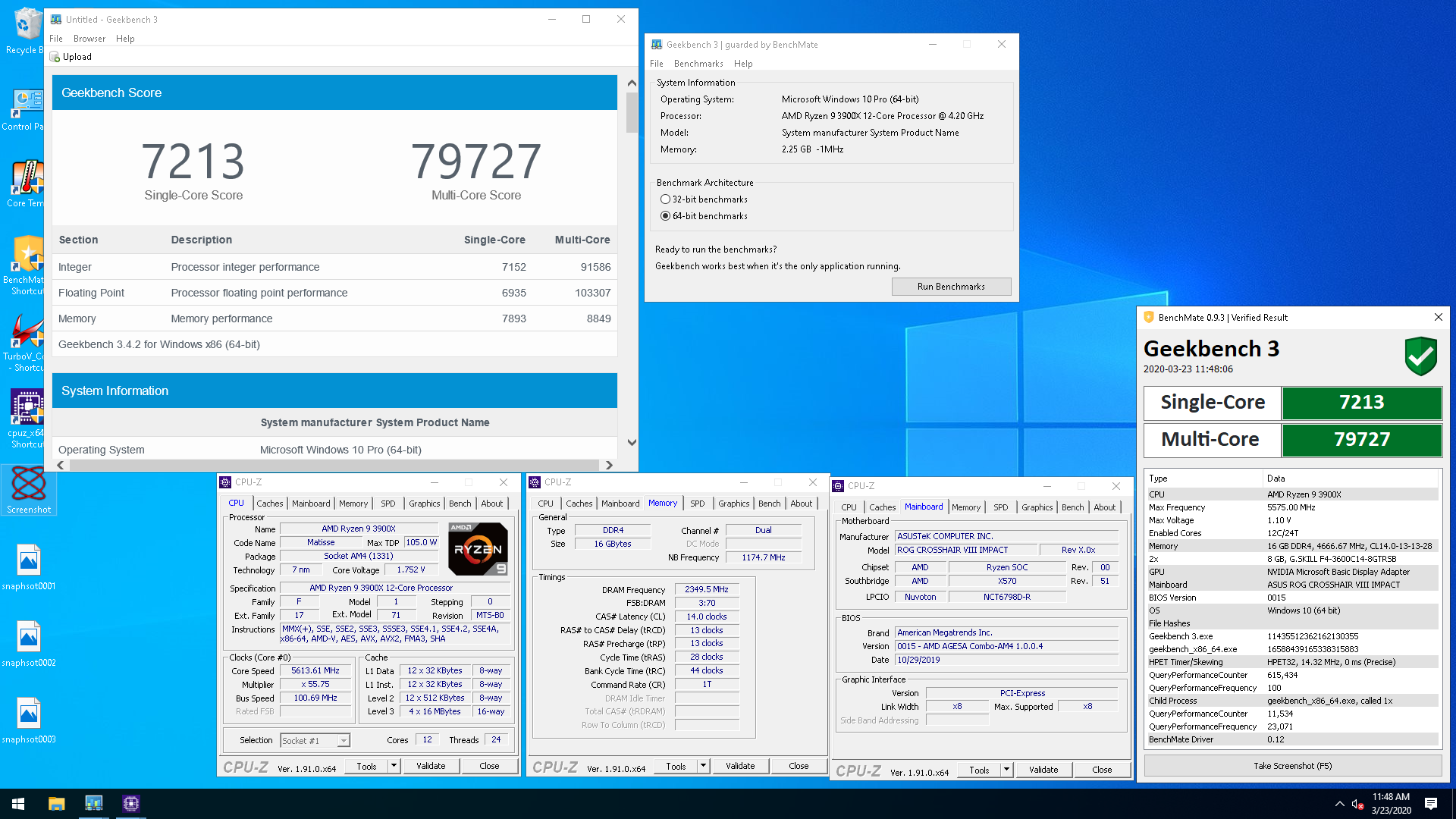This screenshot has width=1456, height=819.
Task: Expand Tools dropdown in CPU tab window
Action: pyautogui.click(x=394, y=766)
